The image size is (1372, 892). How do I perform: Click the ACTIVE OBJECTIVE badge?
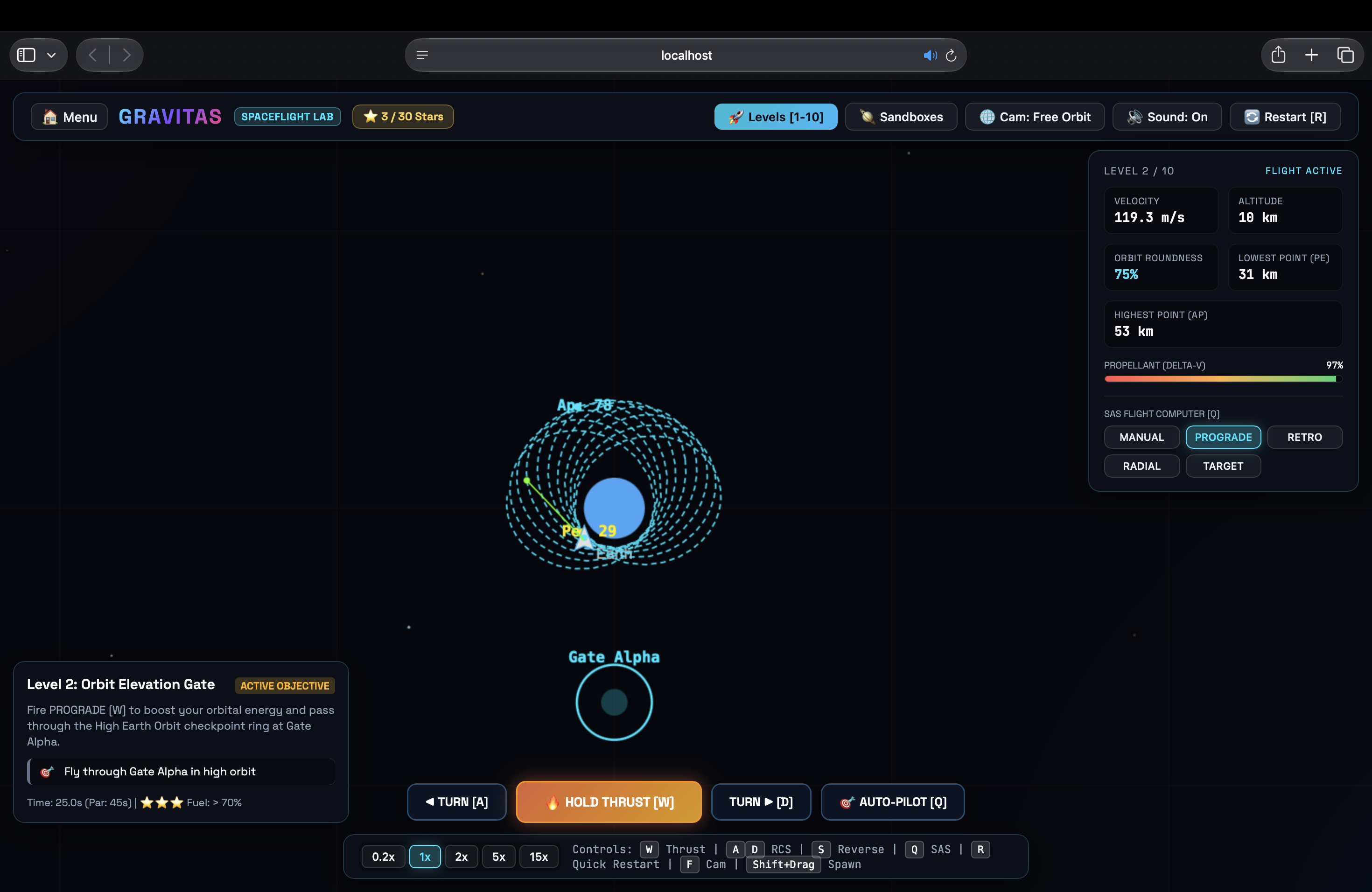[x=285, y=686]
